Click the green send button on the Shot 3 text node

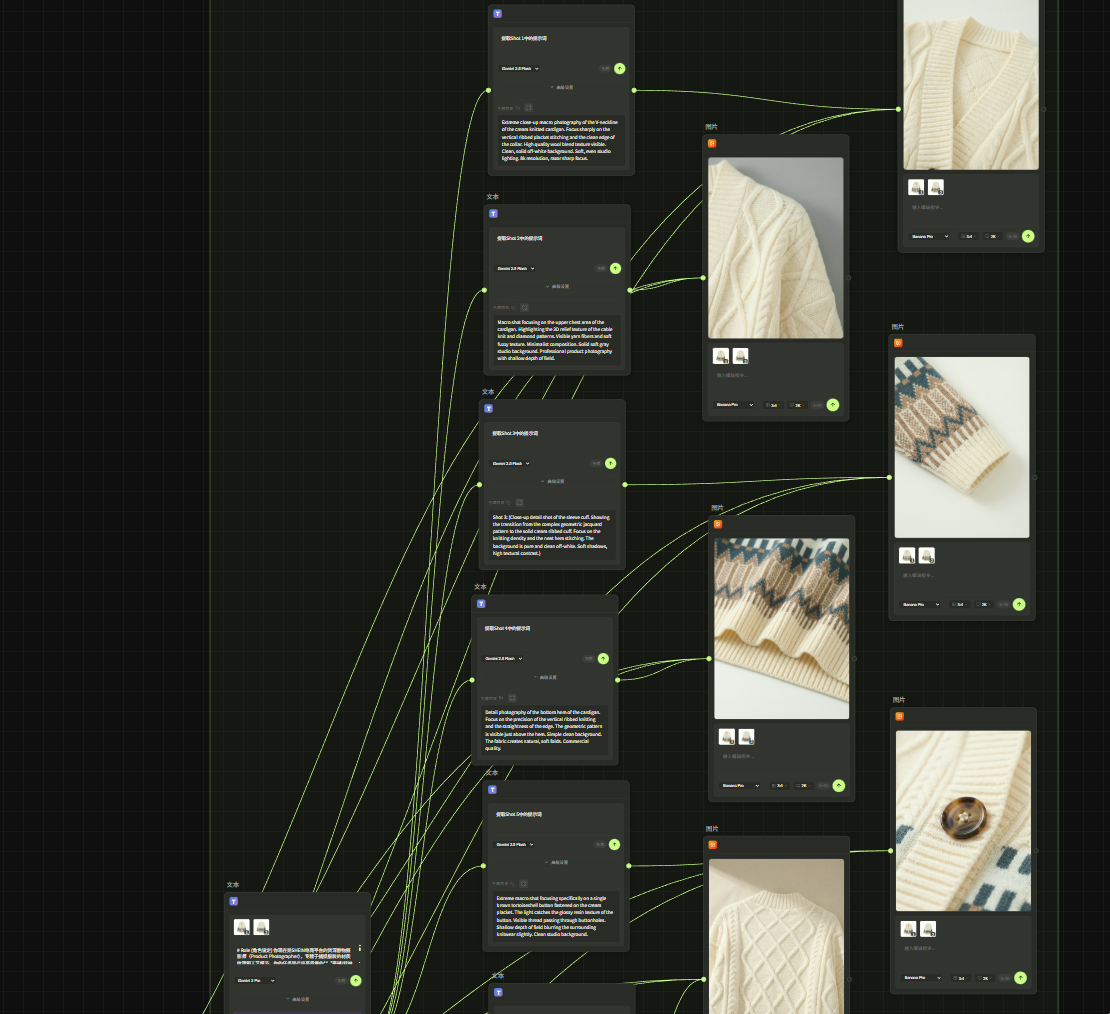pos(611,463)
